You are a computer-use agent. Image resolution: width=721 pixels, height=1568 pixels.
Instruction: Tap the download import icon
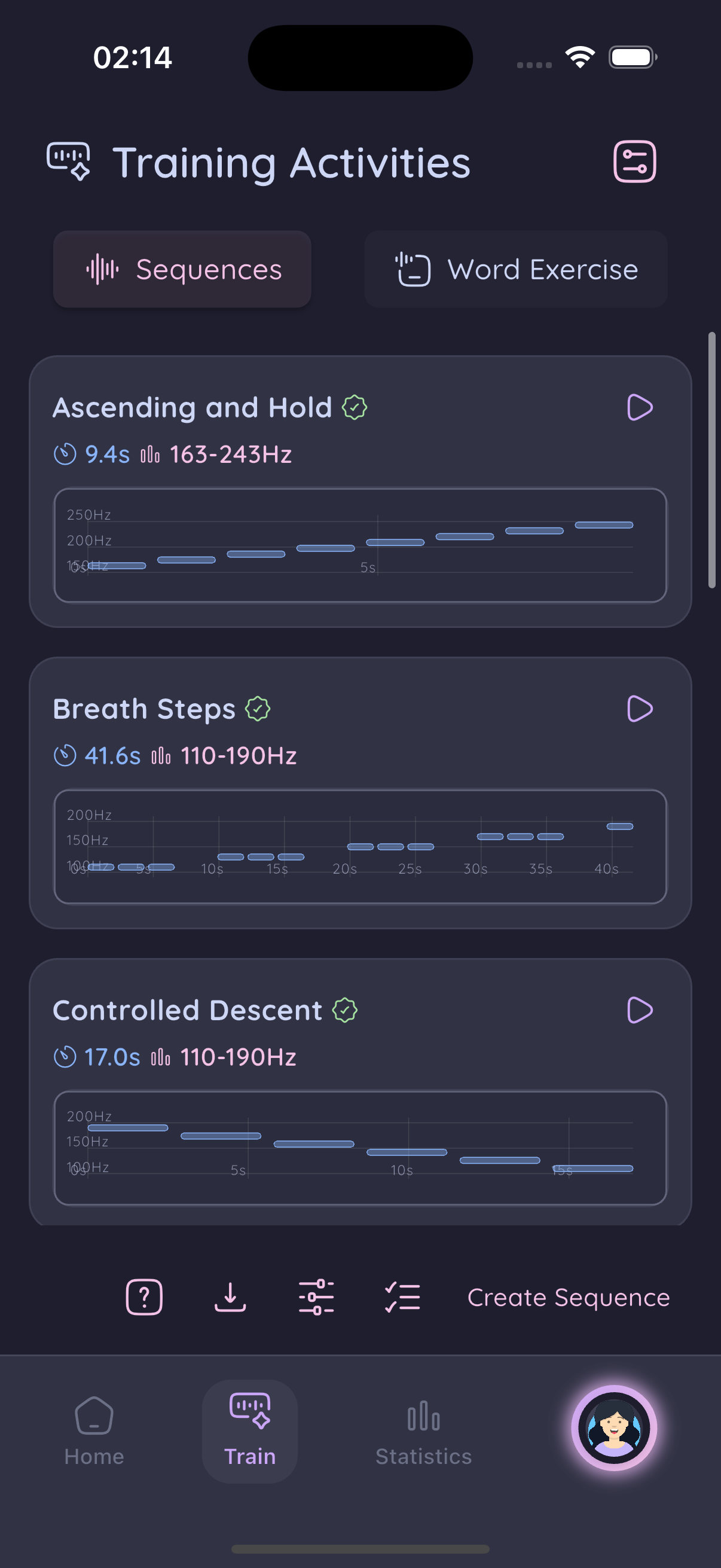(x=230, y=1297)
